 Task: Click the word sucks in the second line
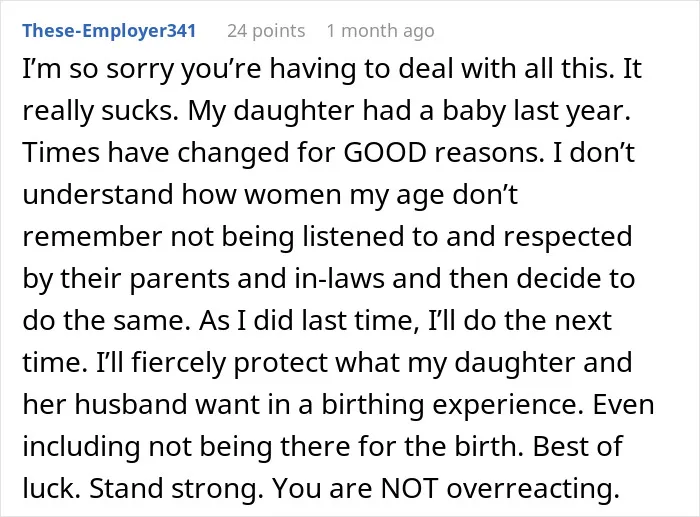coord(139,110)
